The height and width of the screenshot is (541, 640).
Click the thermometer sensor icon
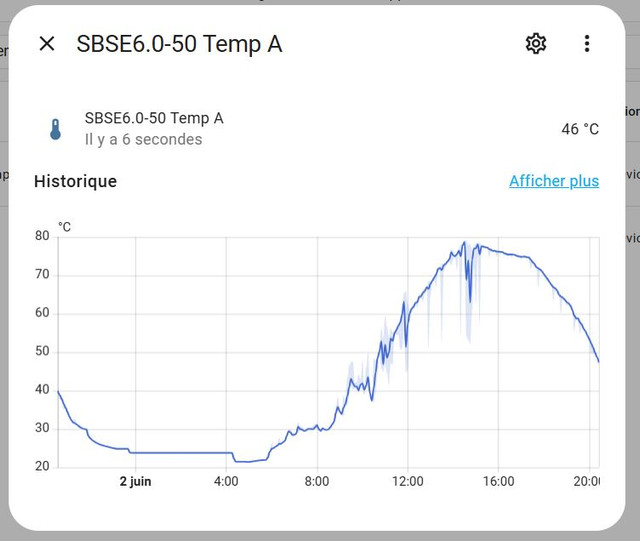click(56, 129)
